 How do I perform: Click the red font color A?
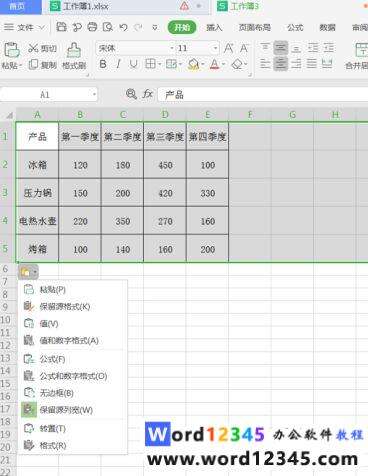pos(215,64)
